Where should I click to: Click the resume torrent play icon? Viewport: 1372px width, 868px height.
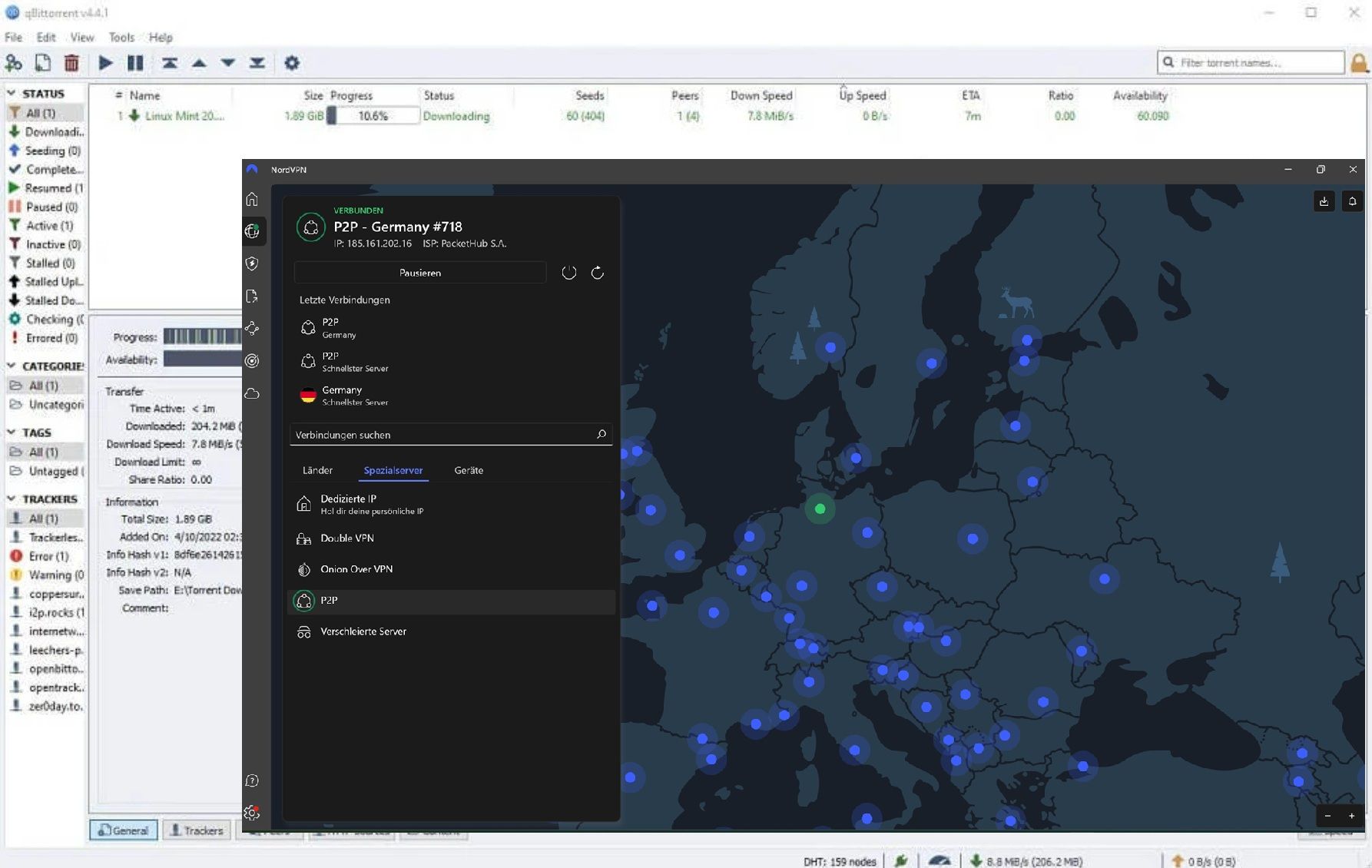pyautogui.click(x=106, y=63)
